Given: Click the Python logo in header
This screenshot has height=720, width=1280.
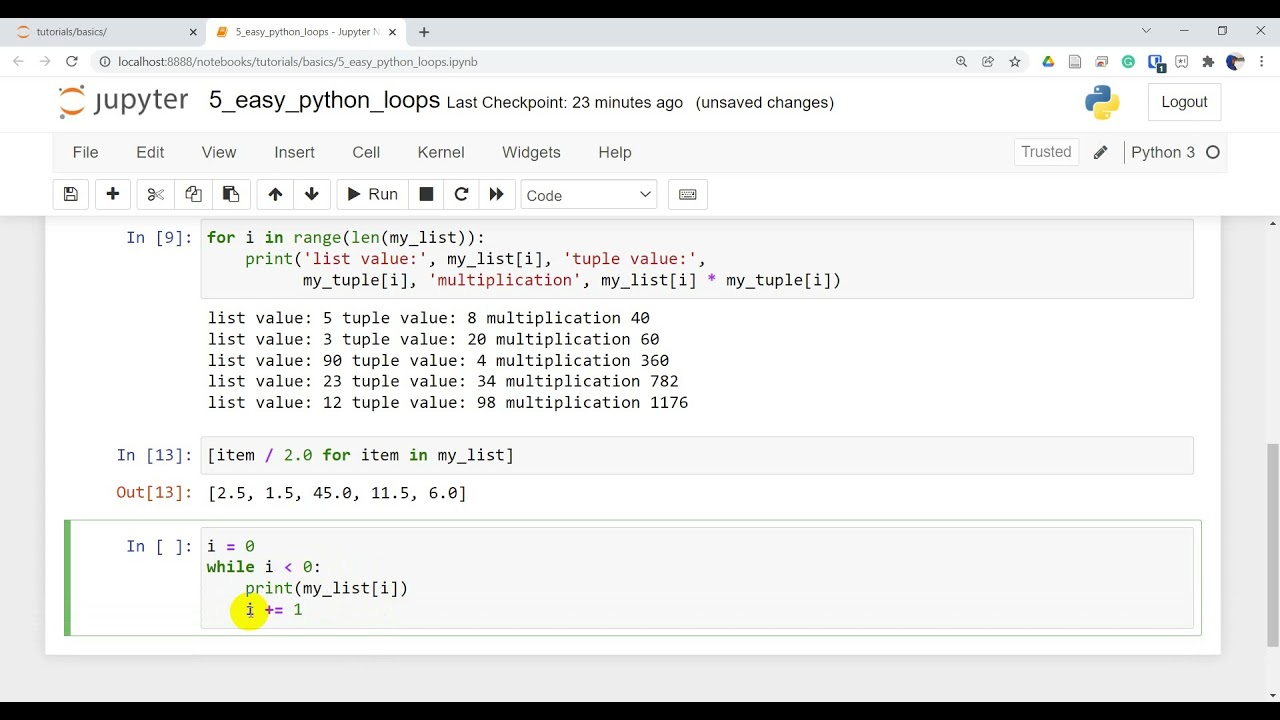Looking at the screenshot, I should point(1102,102).
